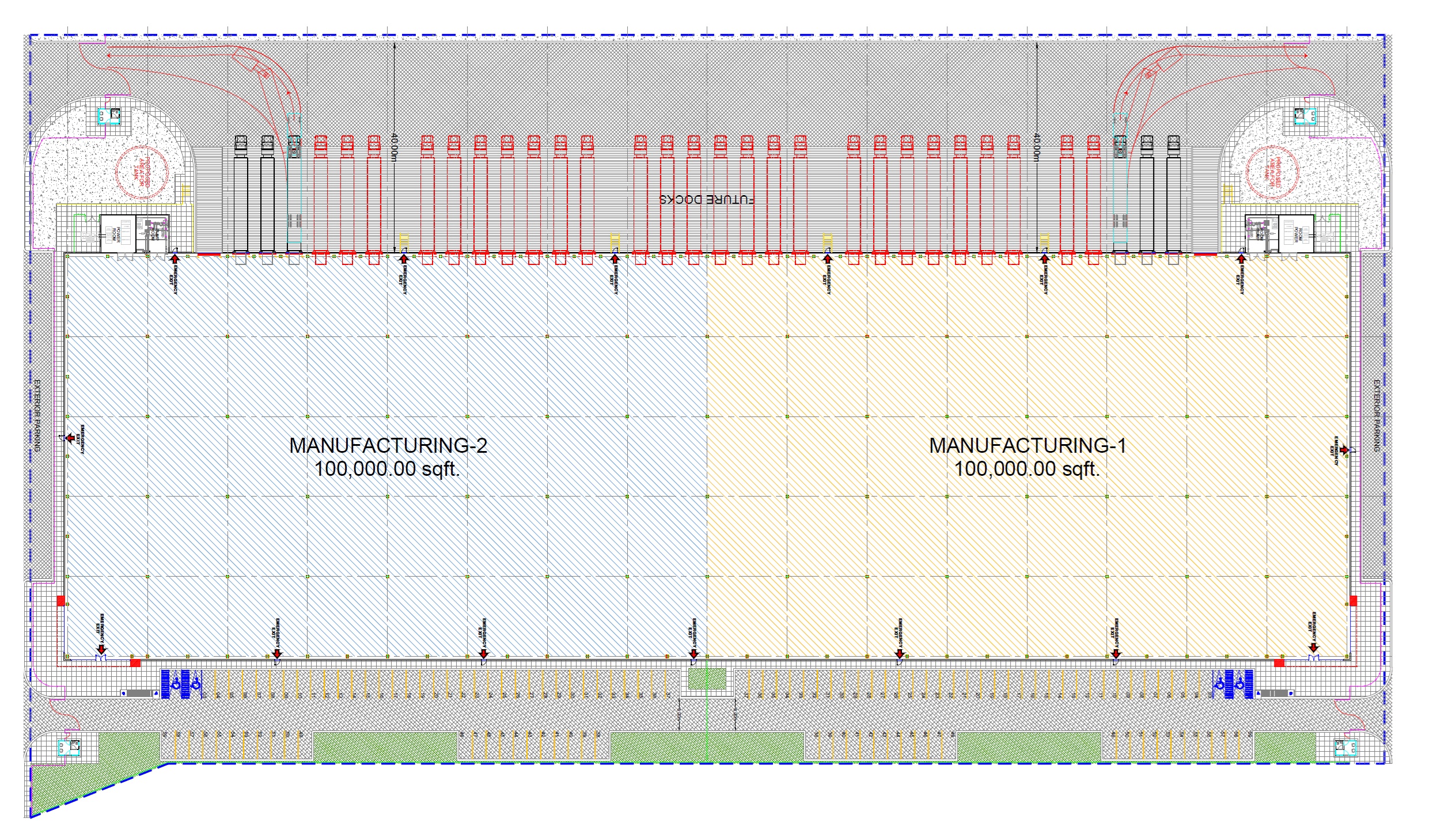
Task: Click the bottom-right guard booth symbol
Action: [x=1346, y=747]
